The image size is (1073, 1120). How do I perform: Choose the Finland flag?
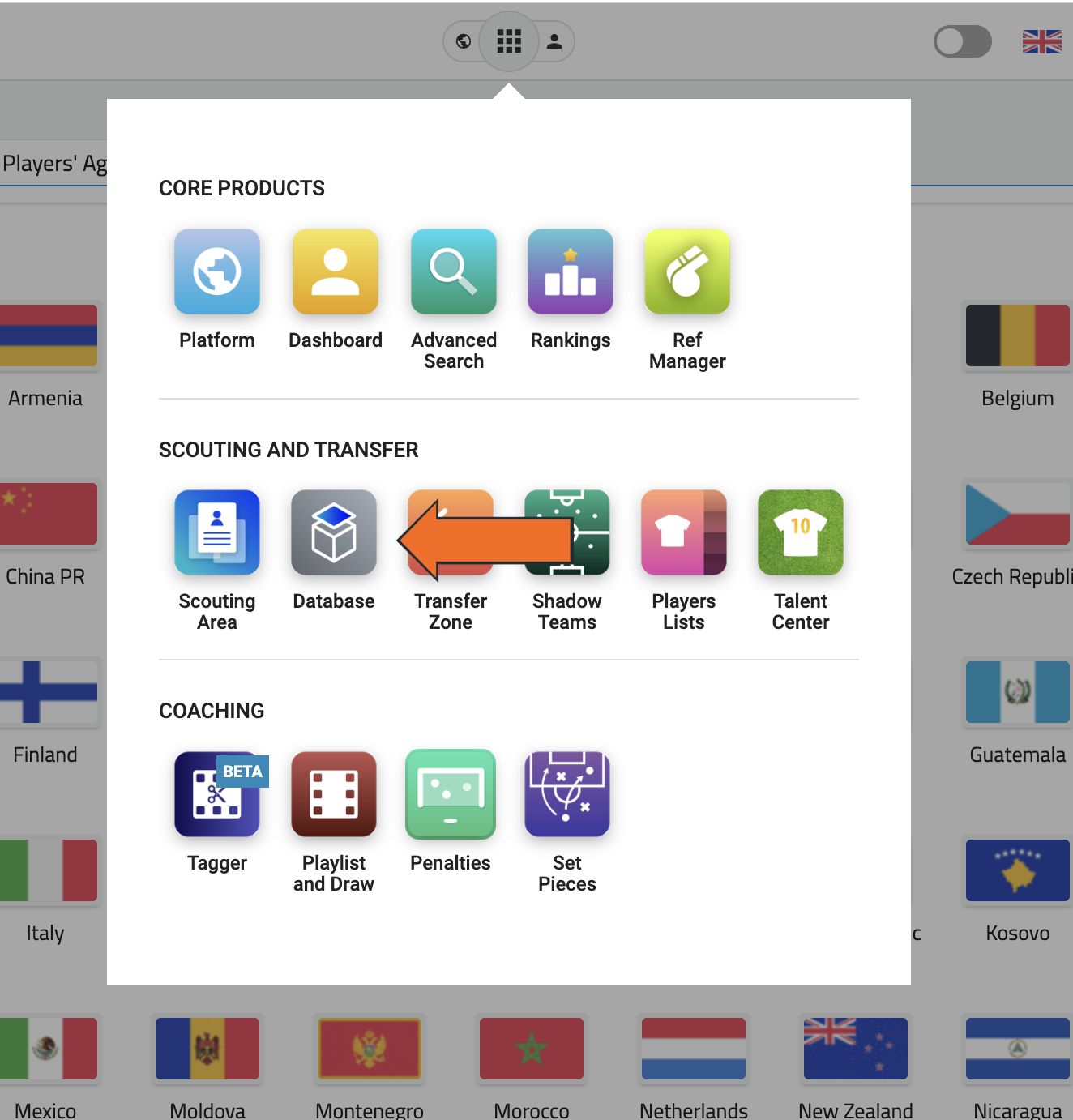pos(49,692)
